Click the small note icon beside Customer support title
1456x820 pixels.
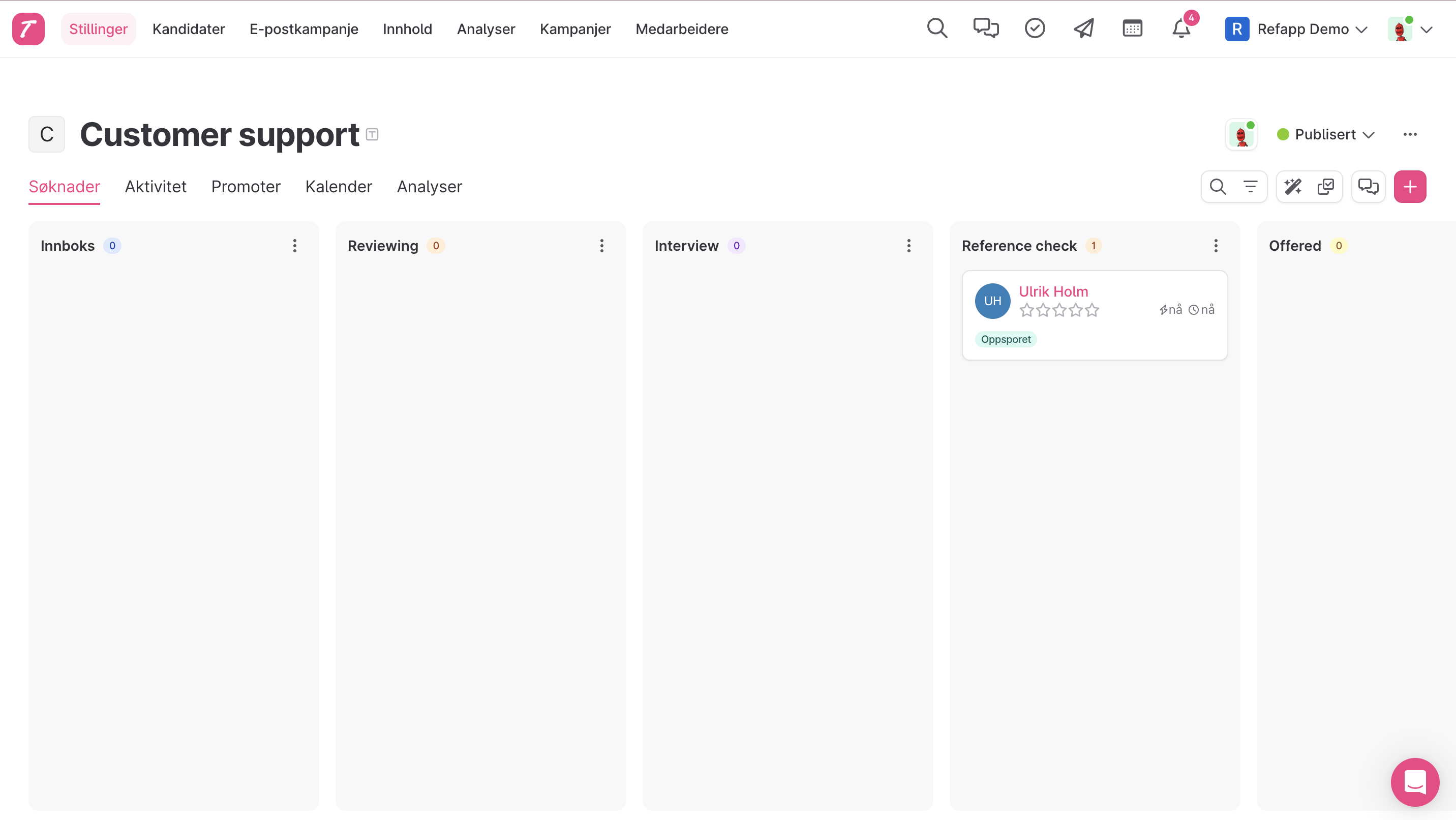tap(372, 135)
